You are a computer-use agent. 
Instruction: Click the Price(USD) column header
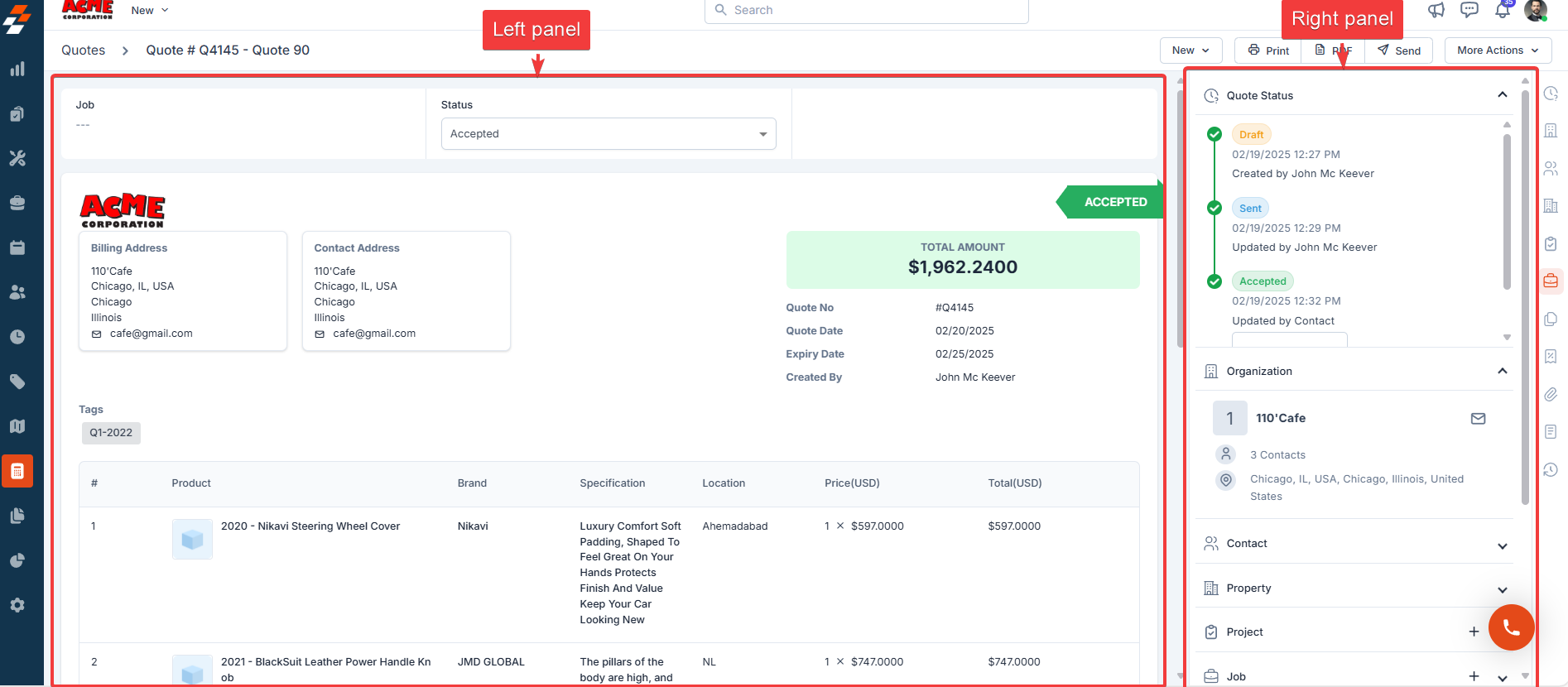852,483
